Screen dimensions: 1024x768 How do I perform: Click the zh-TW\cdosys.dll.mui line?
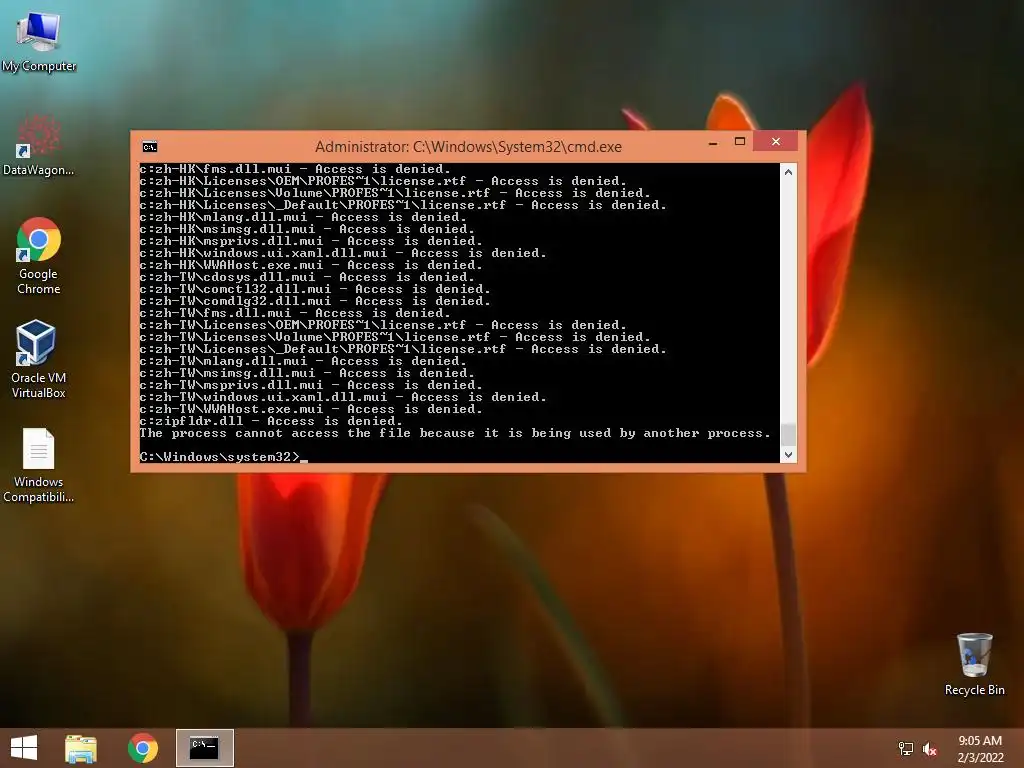(307, 277)
